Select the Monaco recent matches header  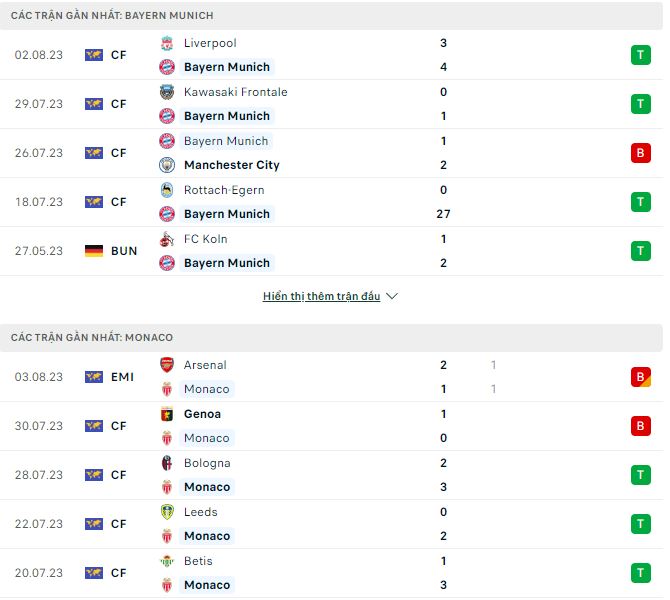(x=92, y=338)
